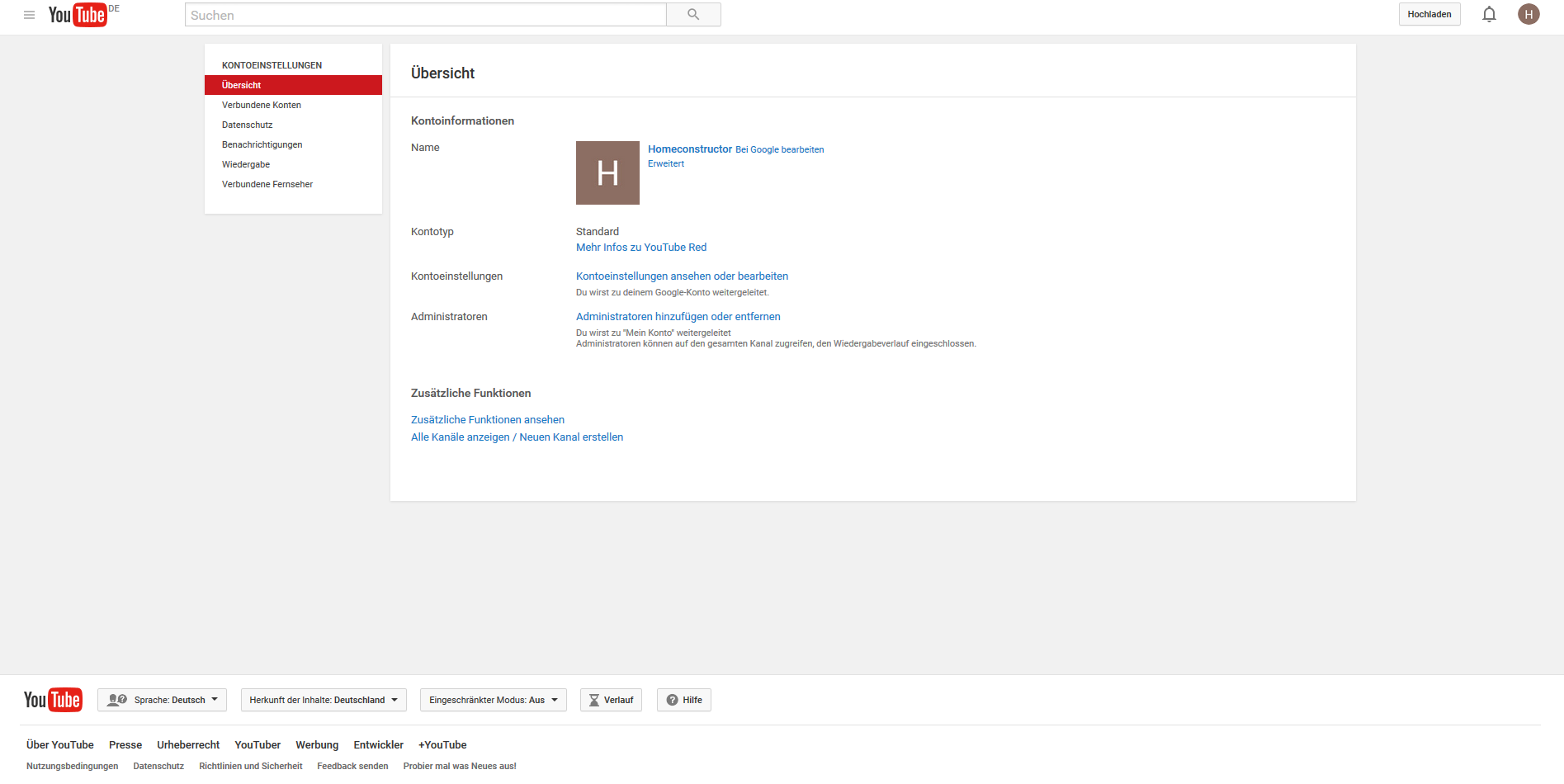Open Urheberrecht footer link
The image size is (1564, 784).
(x=188, y=745)
